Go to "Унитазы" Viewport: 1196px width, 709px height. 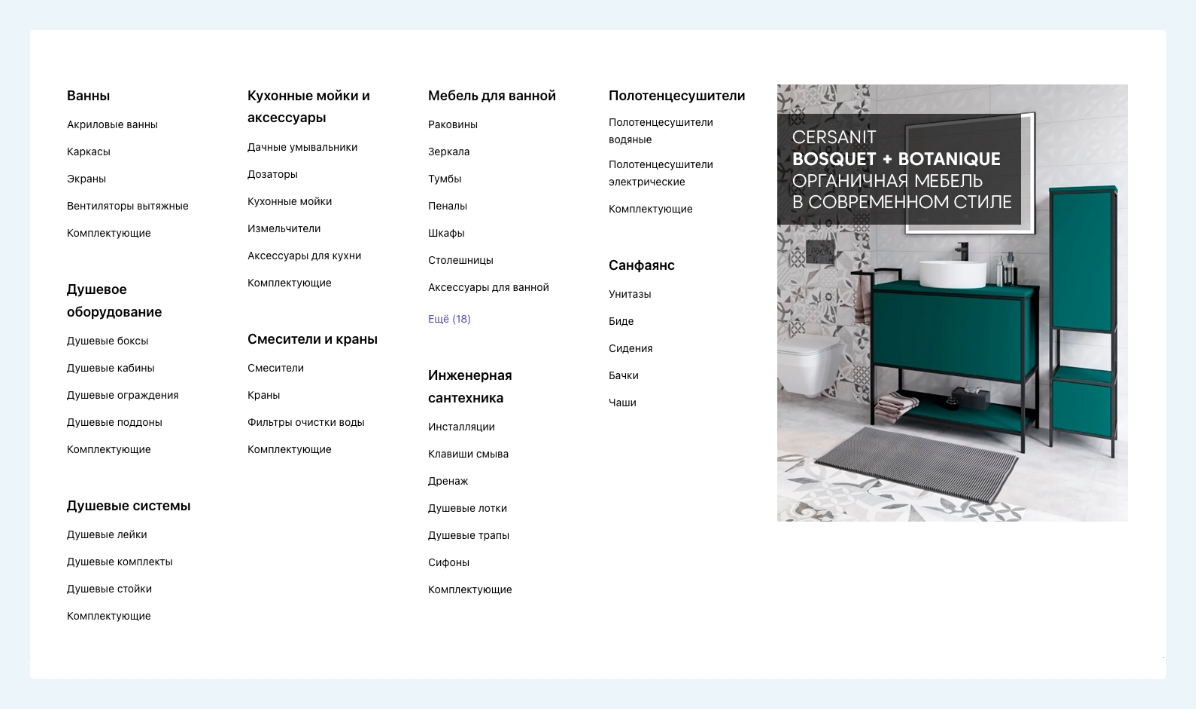pos(630,294)
